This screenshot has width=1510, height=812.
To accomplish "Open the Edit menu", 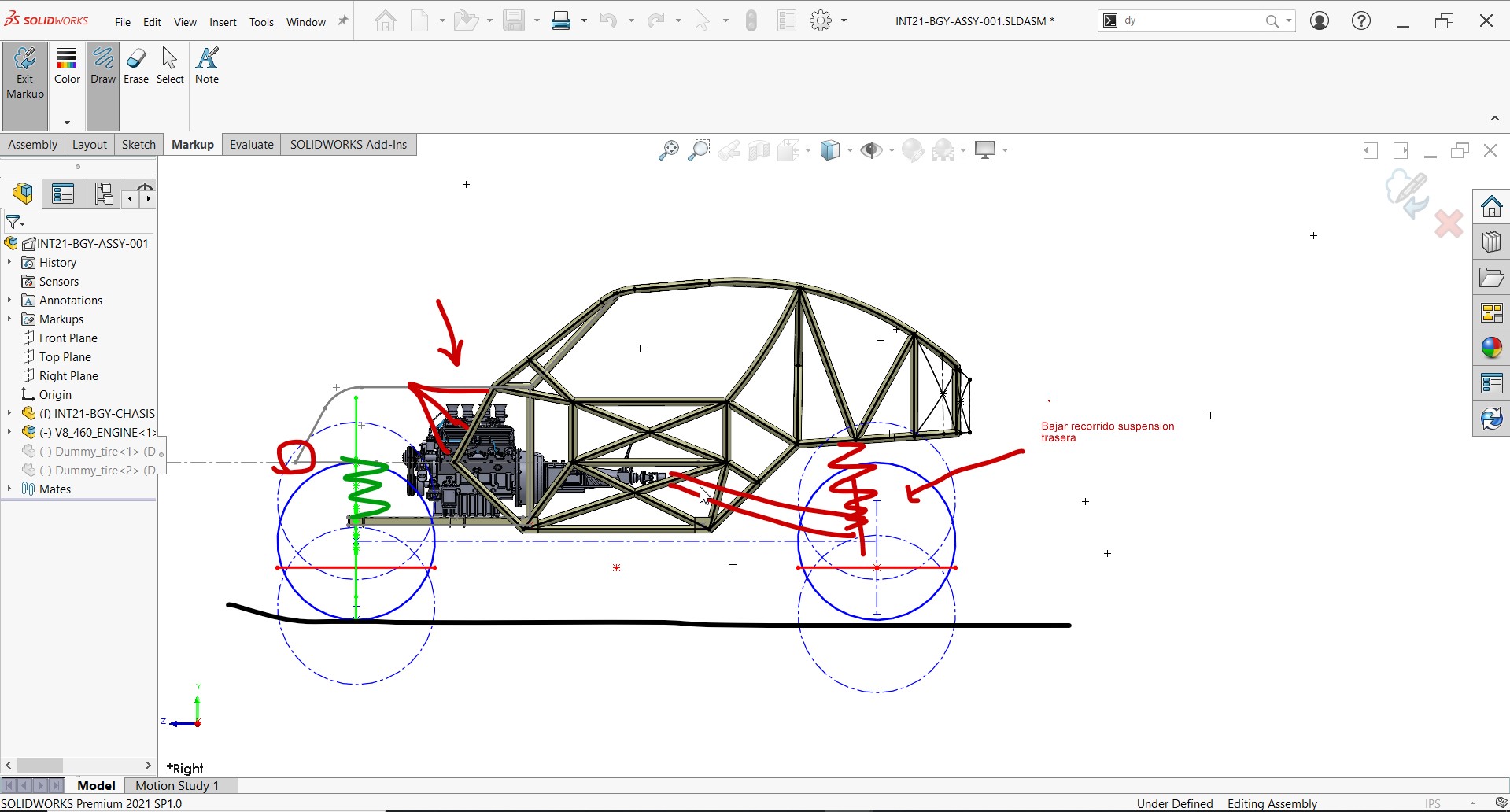I will point(152,22).
